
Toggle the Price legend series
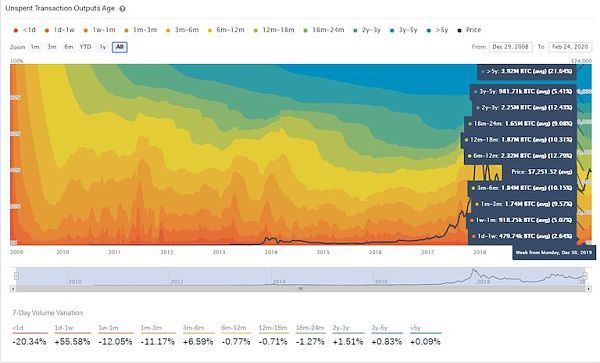(x=470, y=30)
